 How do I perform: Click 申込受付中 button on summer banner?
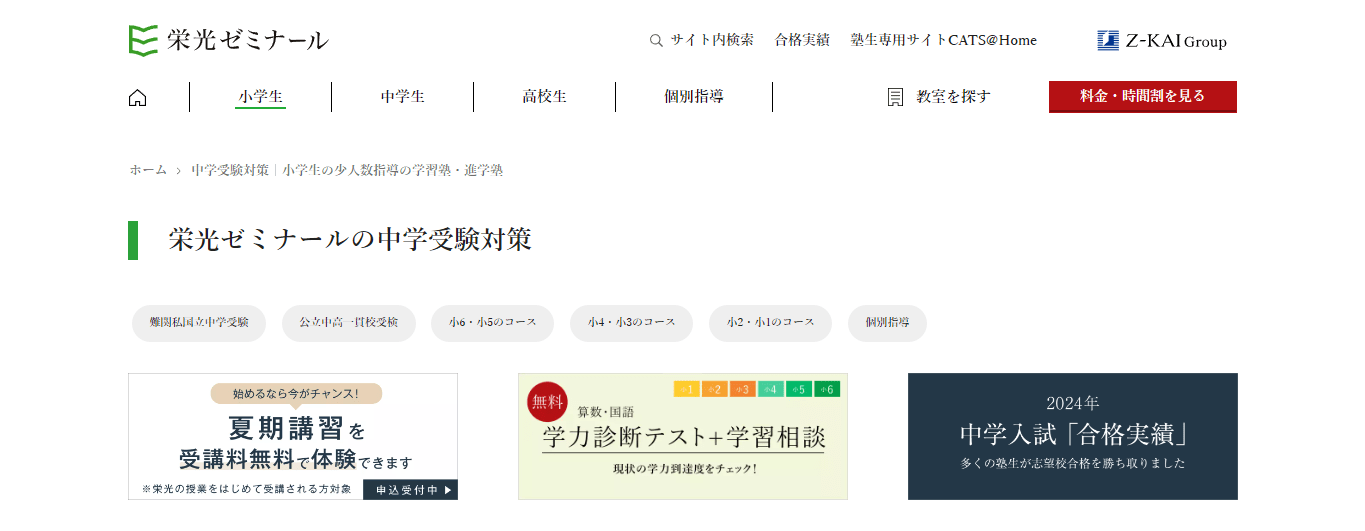[x=410, y=489]
